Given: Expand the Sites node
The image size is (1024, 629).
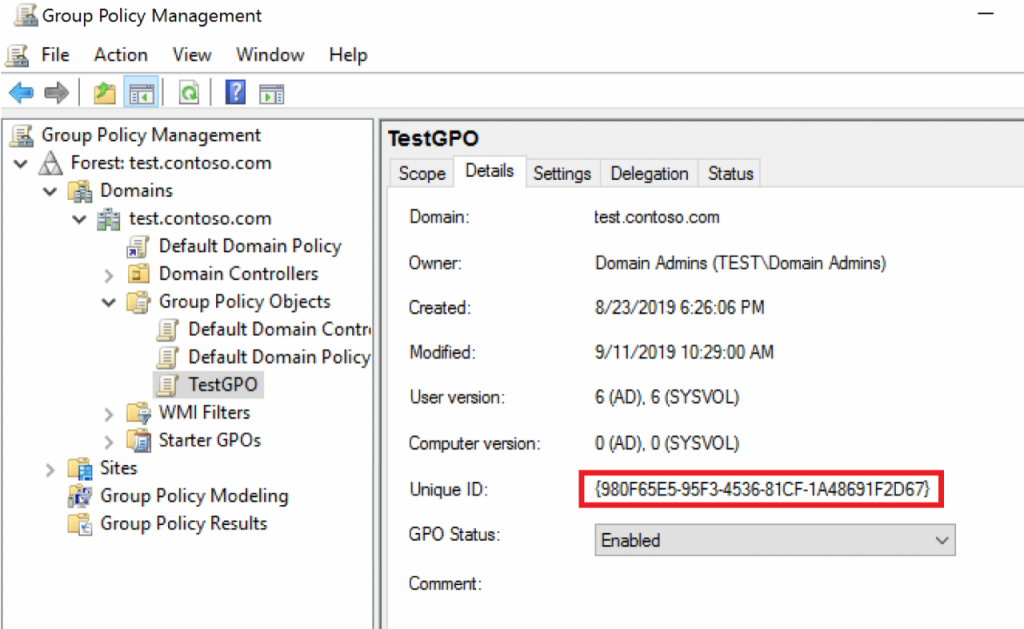Looking at the screenshot, I should coord(49,467).
